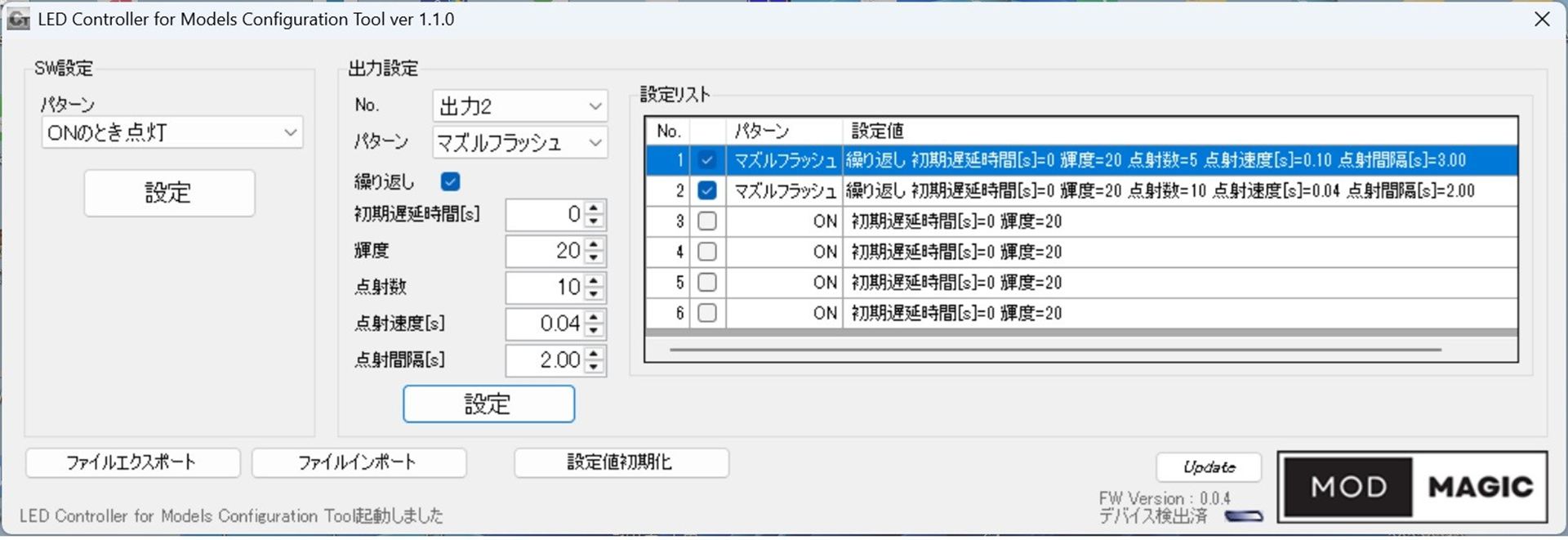
Task: Click マズルフラッシュ pattern cell in row 2
Action: (784, 190)
